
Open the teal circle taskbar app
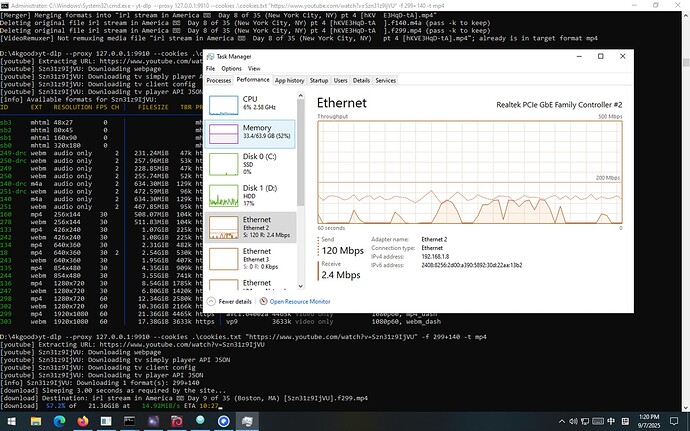click(200, 420)
